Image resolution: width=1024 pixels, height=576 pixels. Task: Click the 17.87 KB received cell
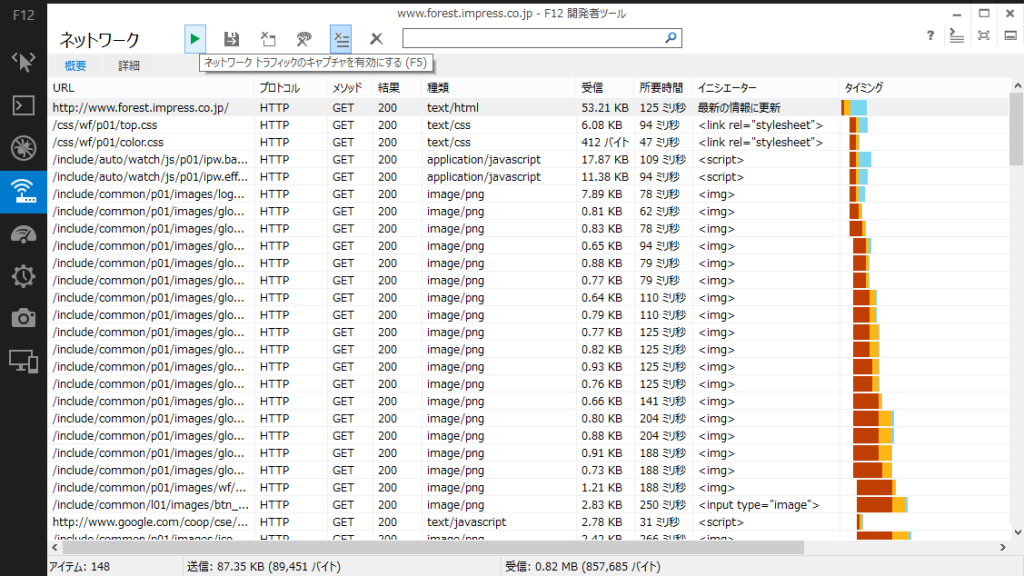click(x=605, y=159)
